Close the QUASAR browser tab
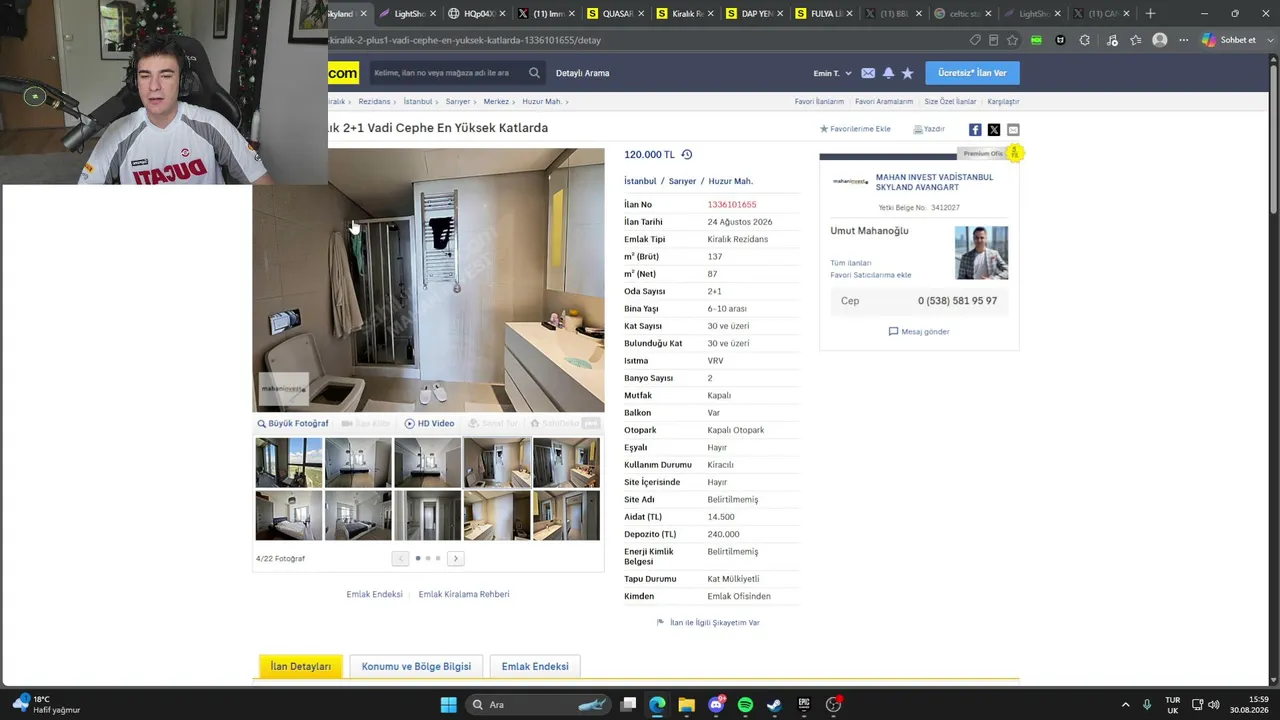This screenshot has height=720, width=1280. tap(641, 14)
